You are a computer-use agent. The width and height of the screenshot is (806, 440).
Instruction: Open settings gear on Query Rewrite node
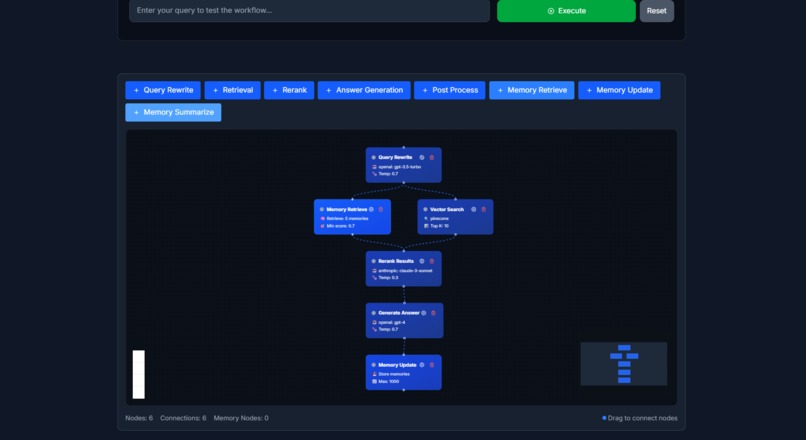coord(422,157)
